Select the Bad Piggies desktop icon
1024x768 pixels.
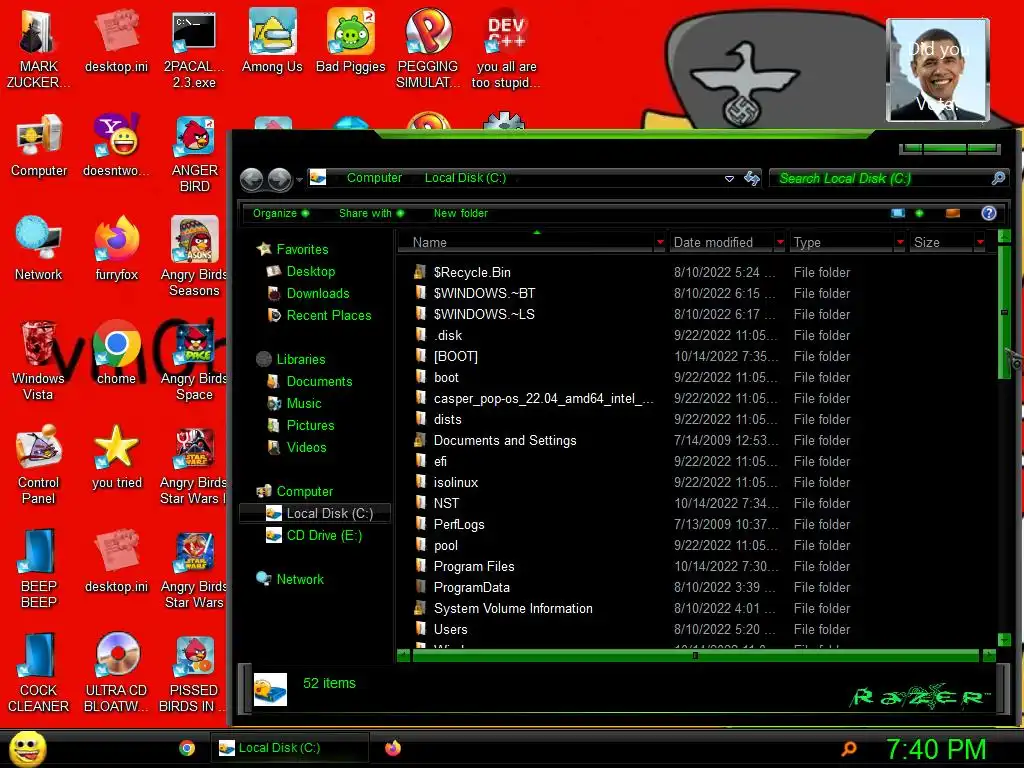click(351, 40)
